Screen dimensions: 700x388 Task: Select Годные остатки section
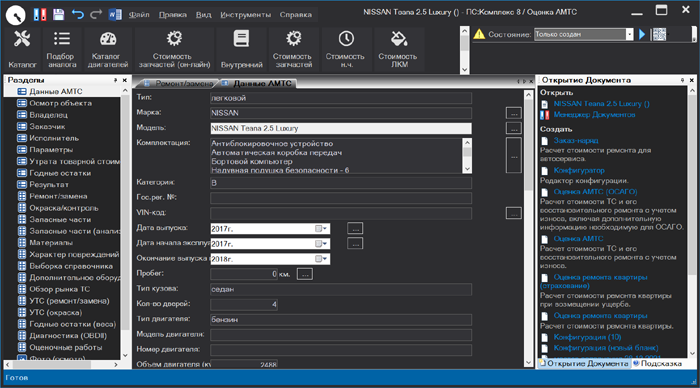click(x=60, y=173)
